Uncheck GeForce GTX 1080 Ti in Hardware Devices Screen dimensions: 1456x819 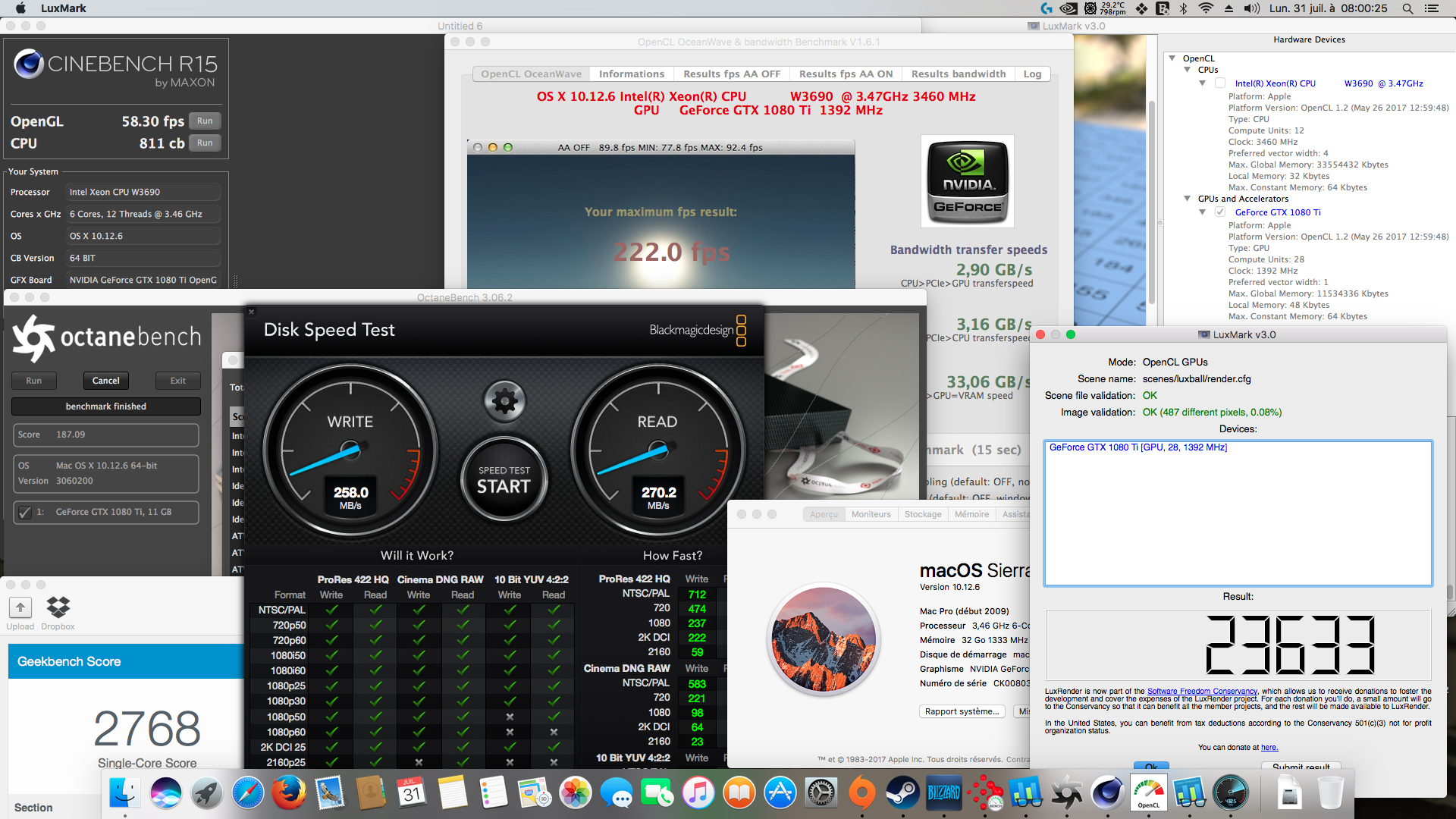(1220, 212)
